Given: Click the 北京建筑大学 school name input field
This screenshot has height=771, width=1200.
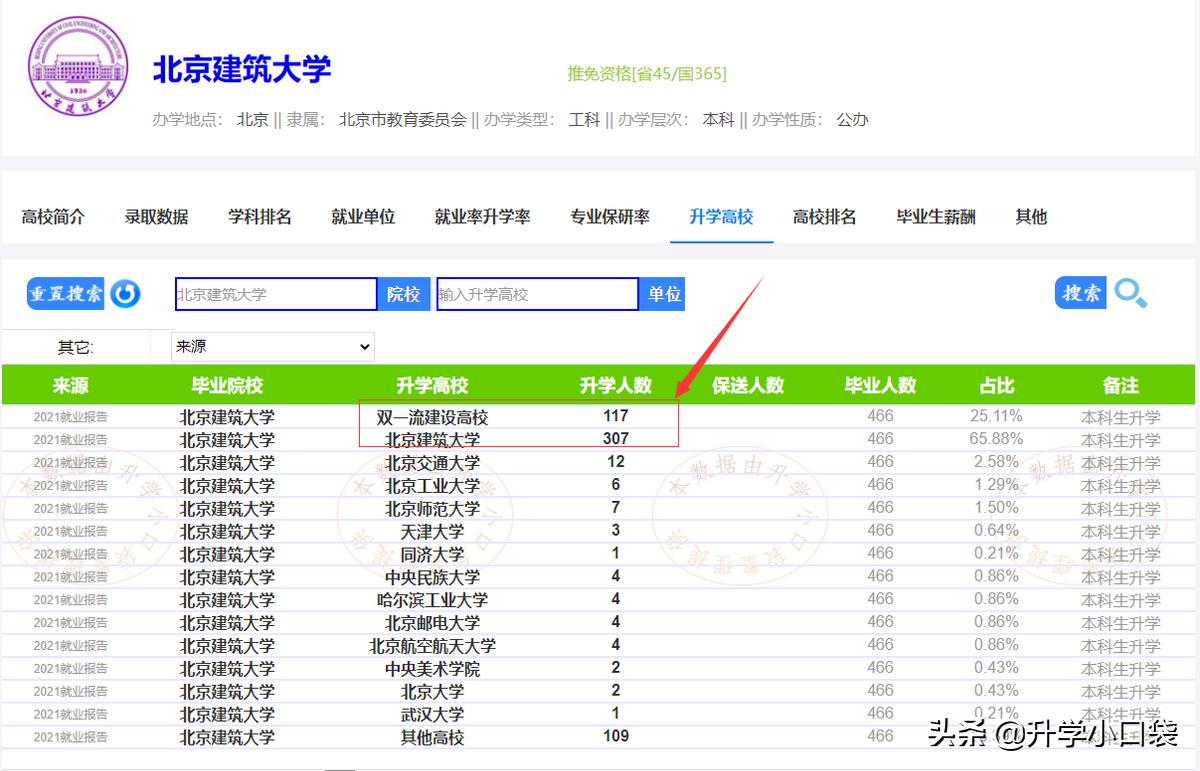Looking at the screenshot, I should coord(275,293).
